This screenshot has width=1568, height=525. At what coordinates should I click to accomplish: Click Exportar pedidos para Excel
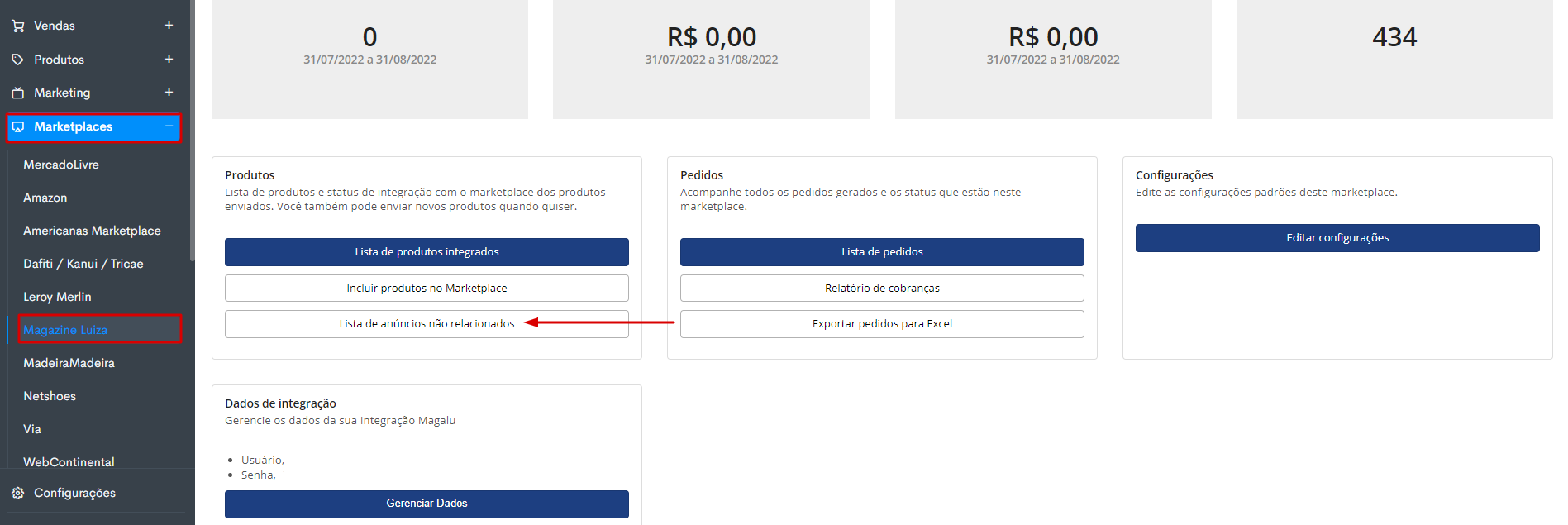(882, 324)
